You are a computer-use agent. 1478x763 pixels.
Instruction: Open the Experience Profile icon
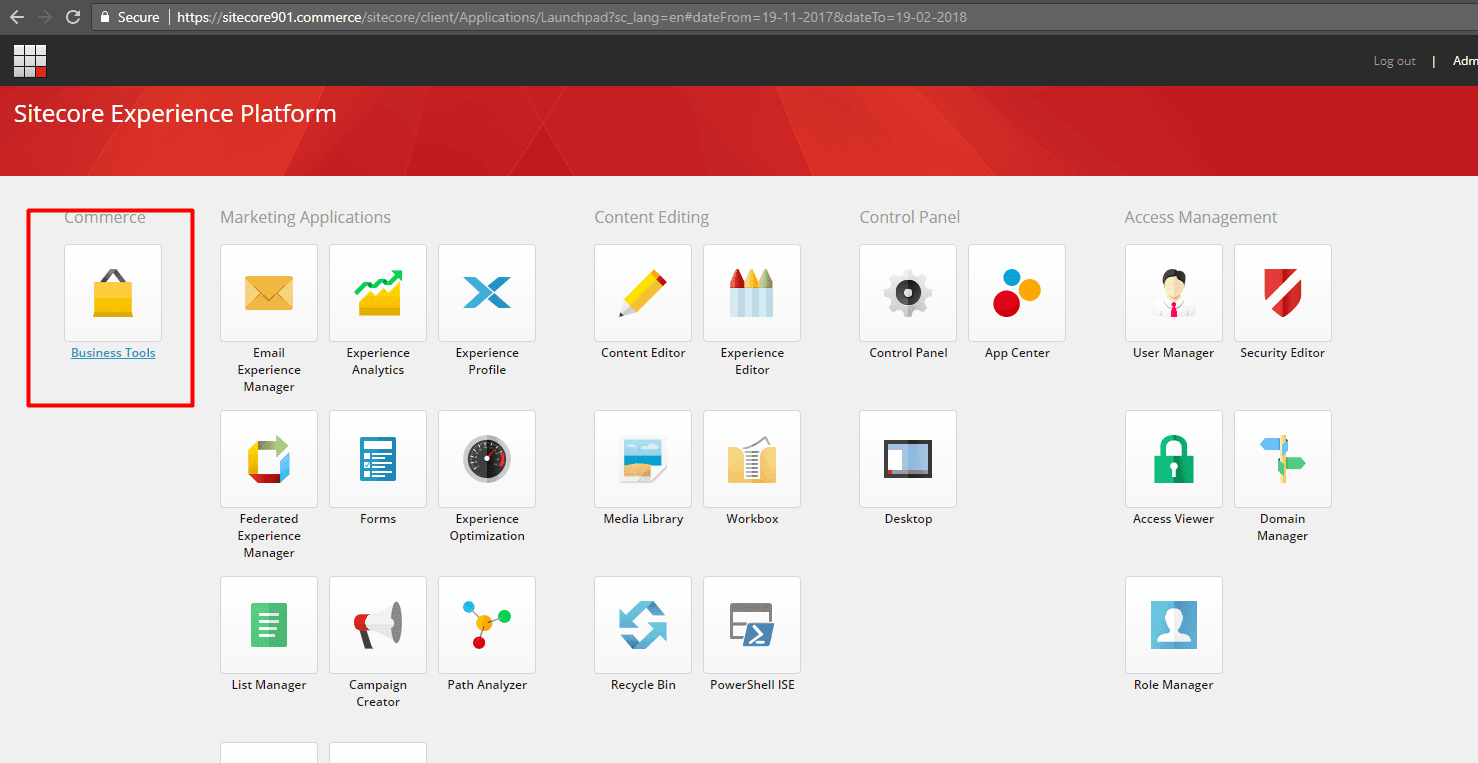[x=487, y=293]
